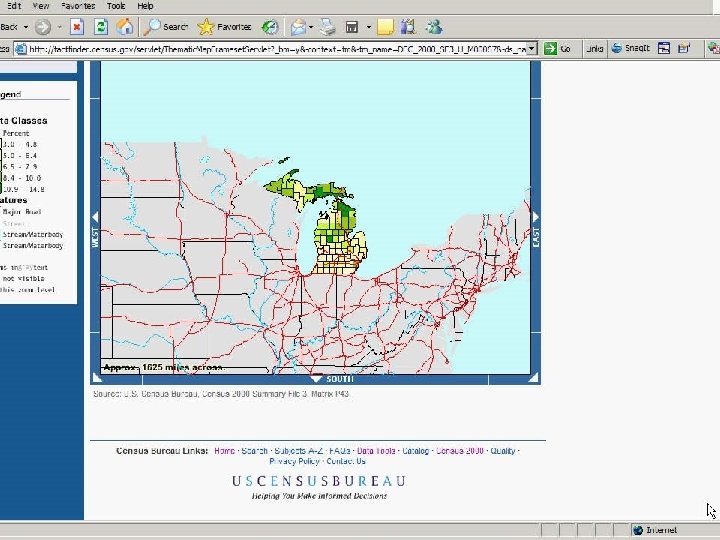Open the Quality link
720x540 pixels.
503,451
